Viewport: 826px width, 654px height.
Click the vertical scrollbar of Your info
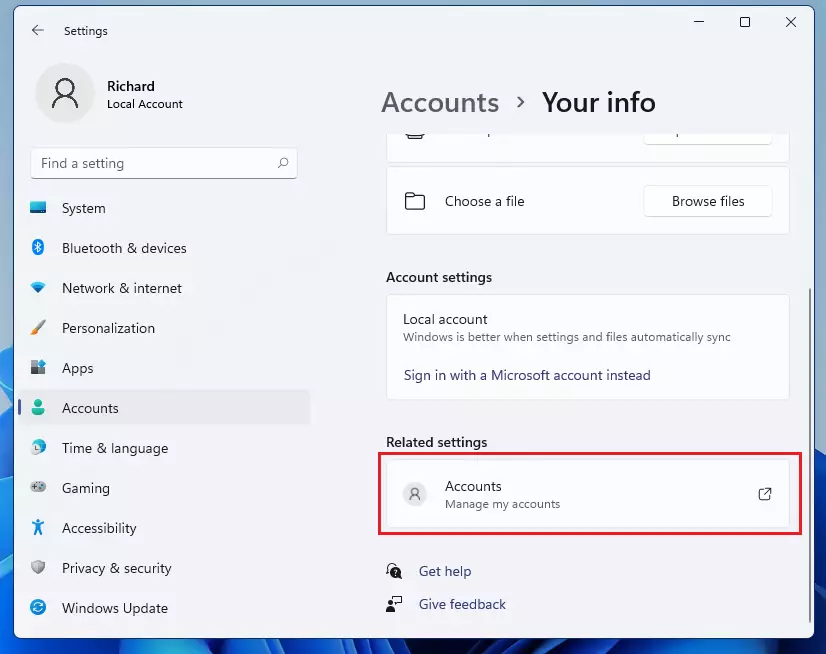(810, 456)
